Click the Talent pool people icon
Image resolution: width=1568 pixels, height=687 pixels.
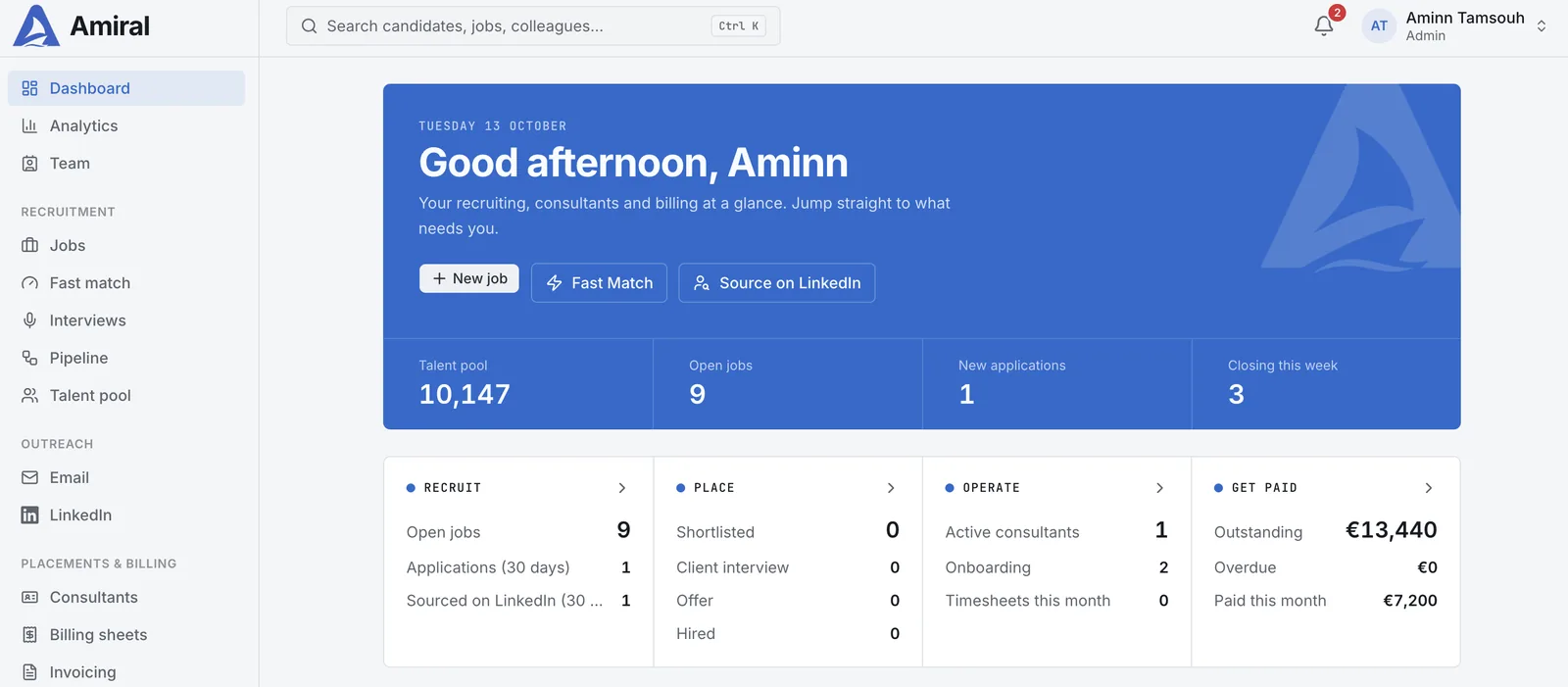point(30,395)
